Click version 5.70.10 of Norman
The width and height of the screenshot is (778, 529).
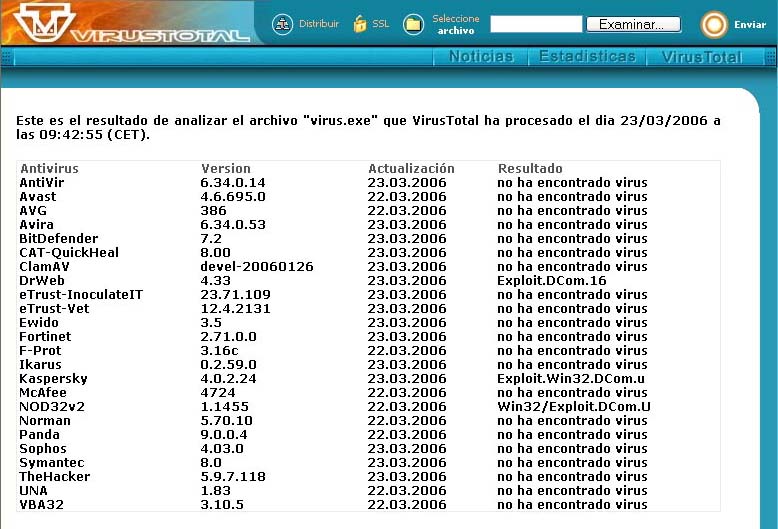226,420
